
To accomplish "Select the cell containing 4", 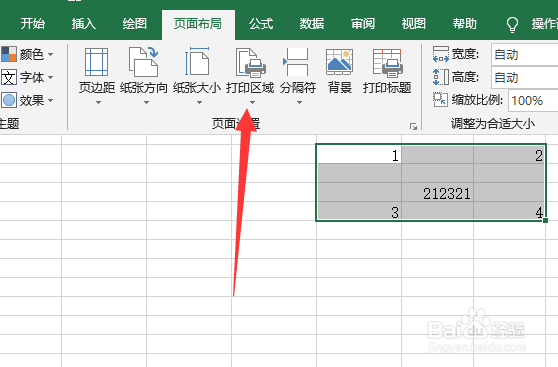I will click(x=509, y=211).
